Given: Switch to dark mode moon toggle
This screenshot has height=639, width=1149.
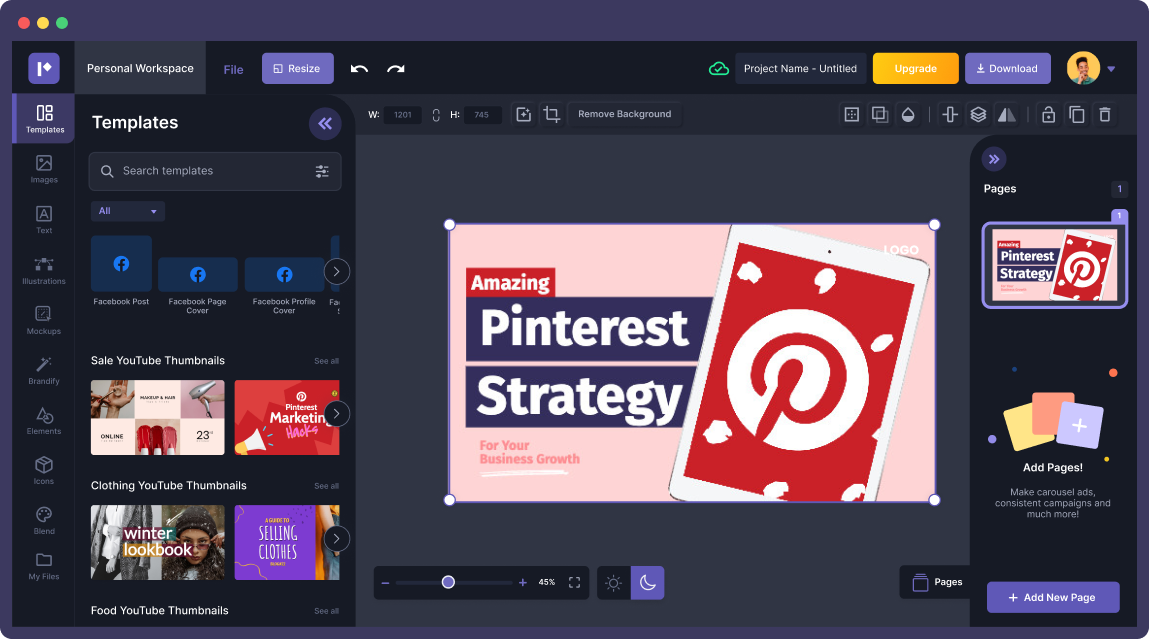Looking at the screenshot, I should [x=648, y=583].
